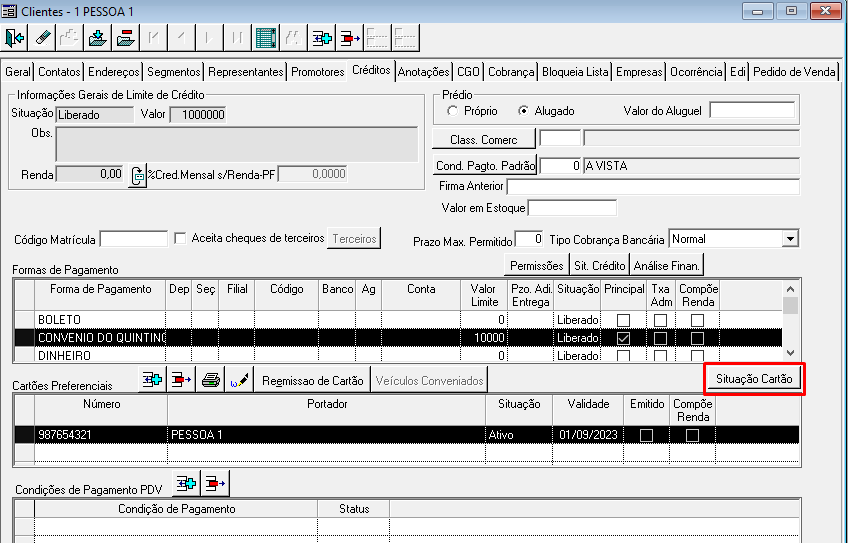Click the top toolbar insert row icon
The width and height of the screenshot is (848, 543).
pyautogui.click(x=322, y=38)
